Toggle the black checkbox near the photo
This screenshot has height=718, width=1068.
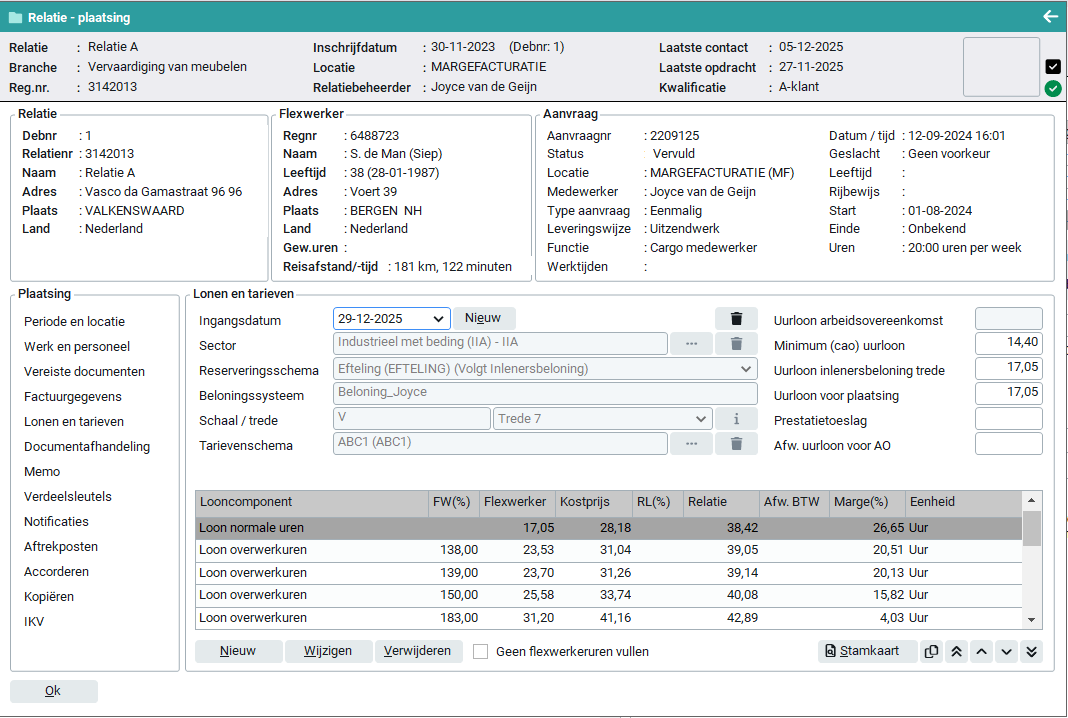tap(1053, 67)
